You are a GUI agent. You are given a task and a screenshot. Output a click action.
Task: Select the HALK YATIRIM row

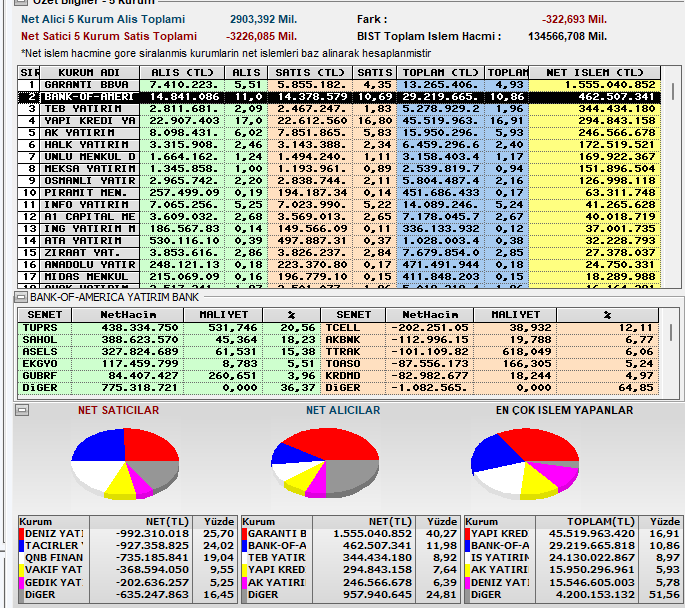pyautogui.click(x=339, y=145)
